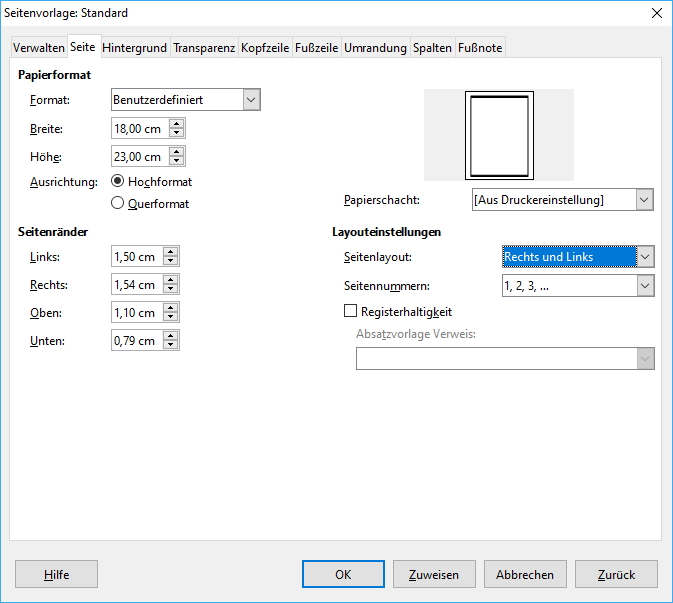The height and width of the screenshot is (603, 673).
Task: Click the Links margin field
Action: pos(137,256)
